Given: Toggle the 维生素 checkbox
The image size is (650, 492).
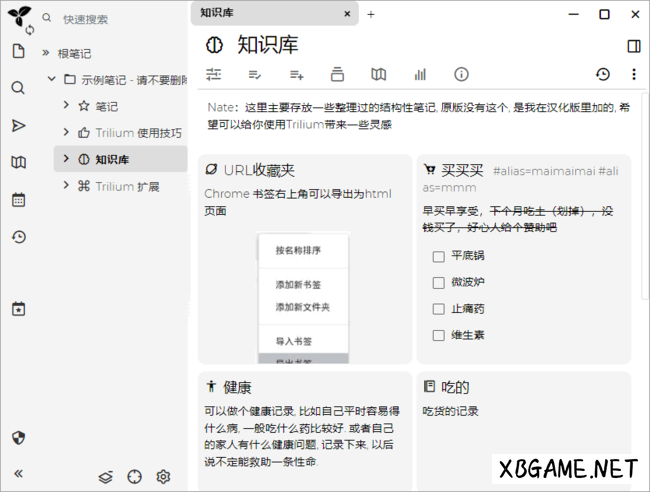Looking at the screenshot, I should (x=438, y=335).
